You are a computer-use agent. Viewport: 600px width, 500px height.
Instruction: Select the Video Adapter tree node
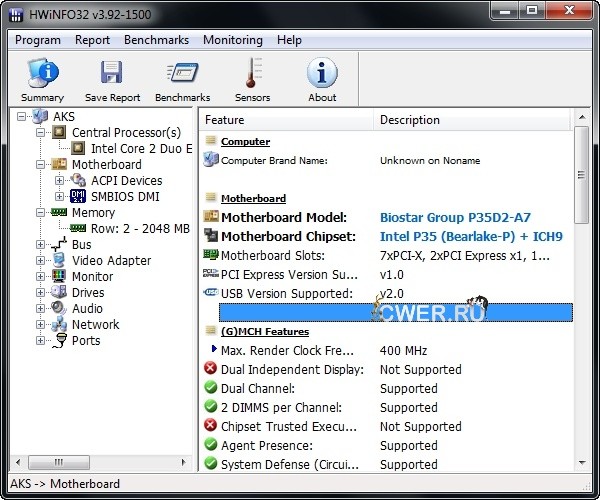[x=111, y=260]
